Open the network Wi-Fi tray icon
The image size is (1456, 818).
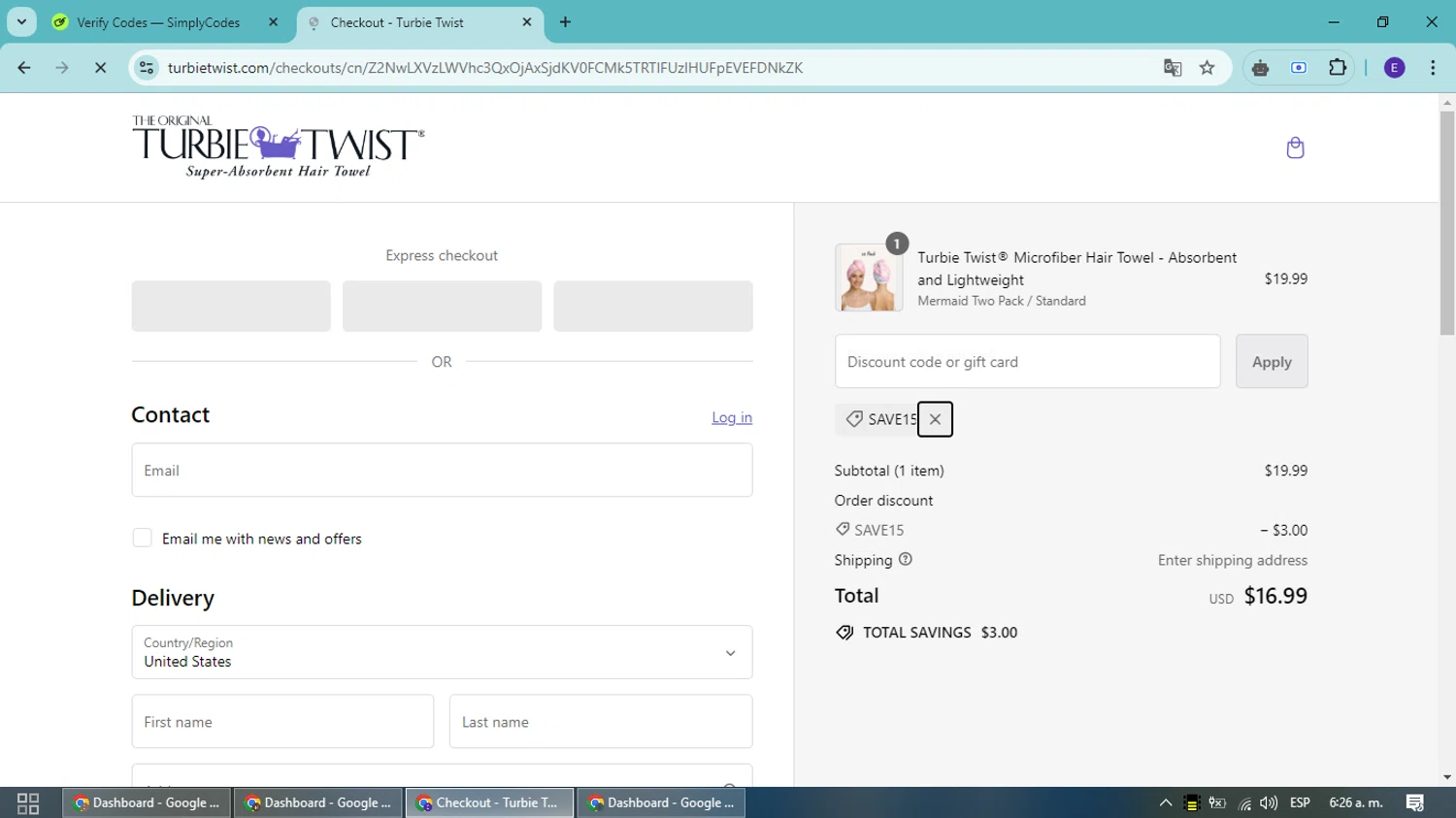(1244, 803)
